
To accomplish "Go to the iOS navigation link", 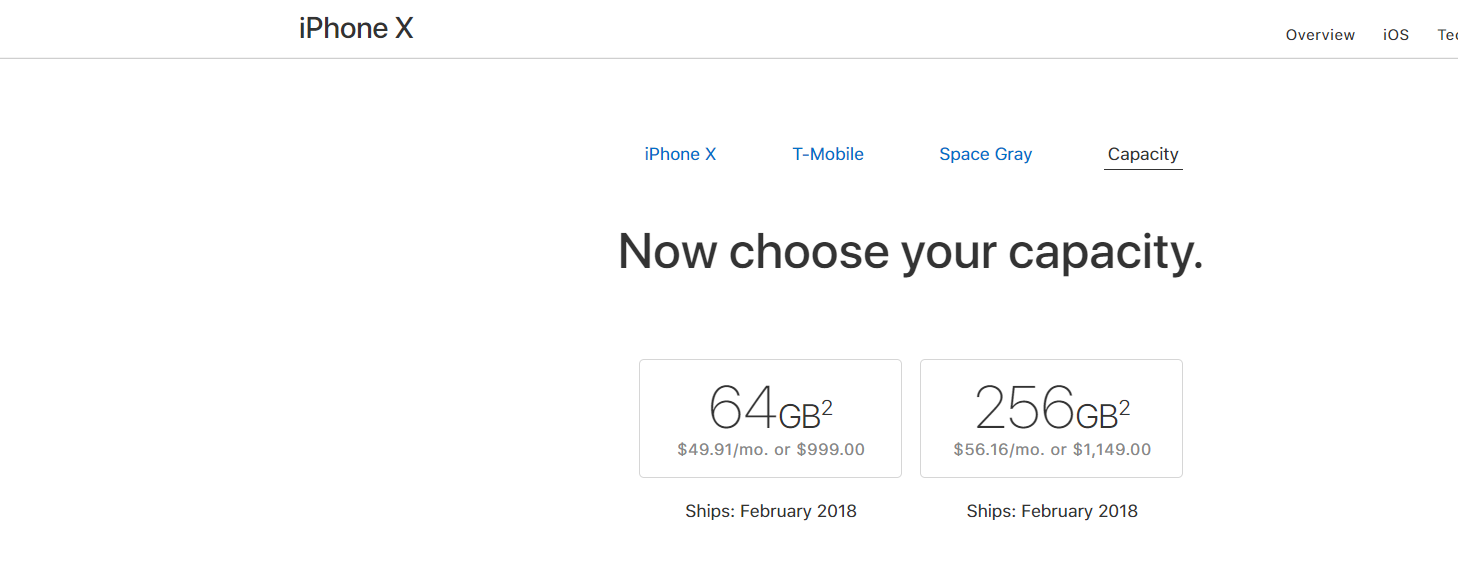I will click(1396, 35).
